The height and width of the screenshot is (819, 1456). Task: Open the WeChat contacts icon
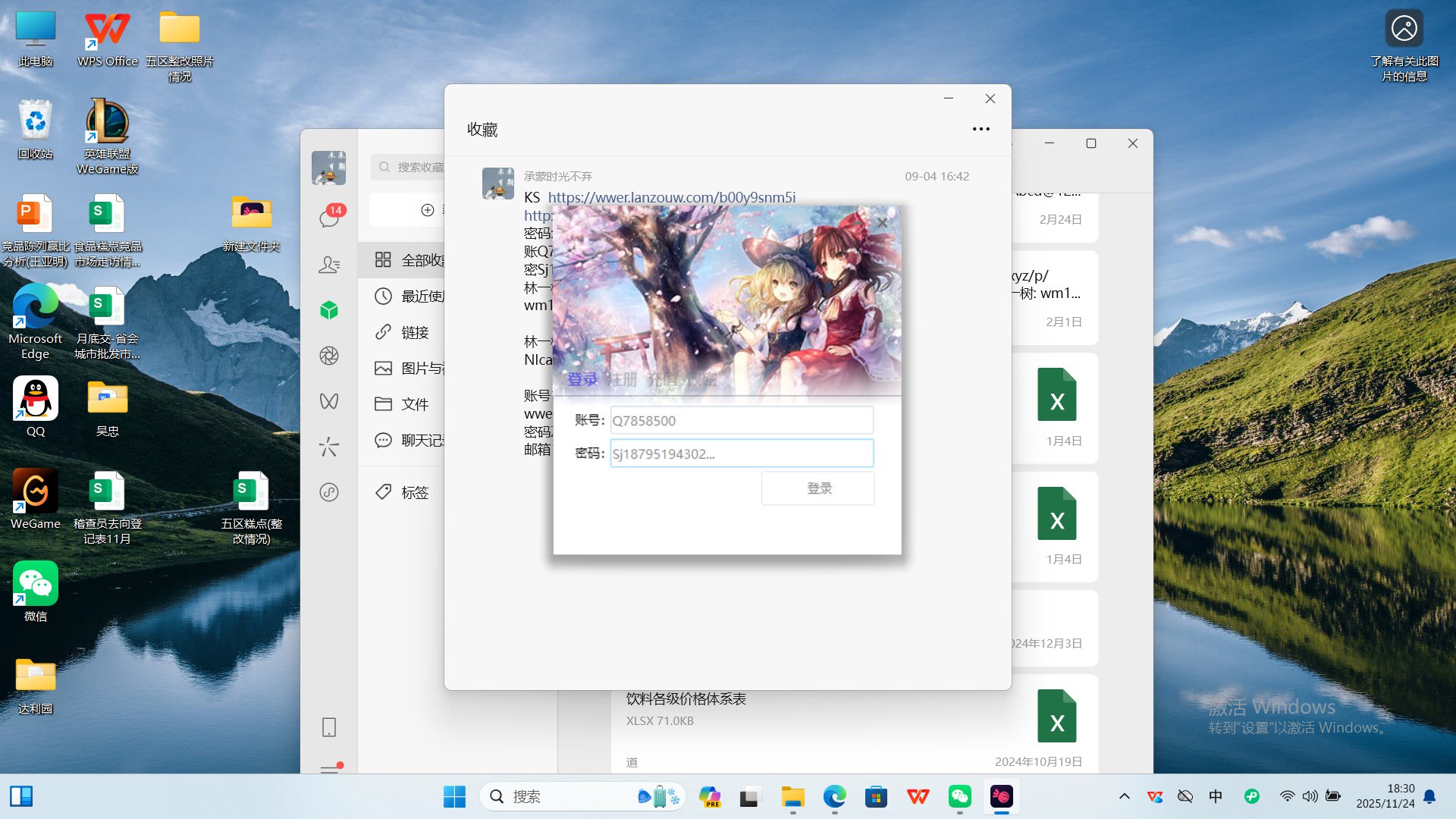tap(329, 265)
